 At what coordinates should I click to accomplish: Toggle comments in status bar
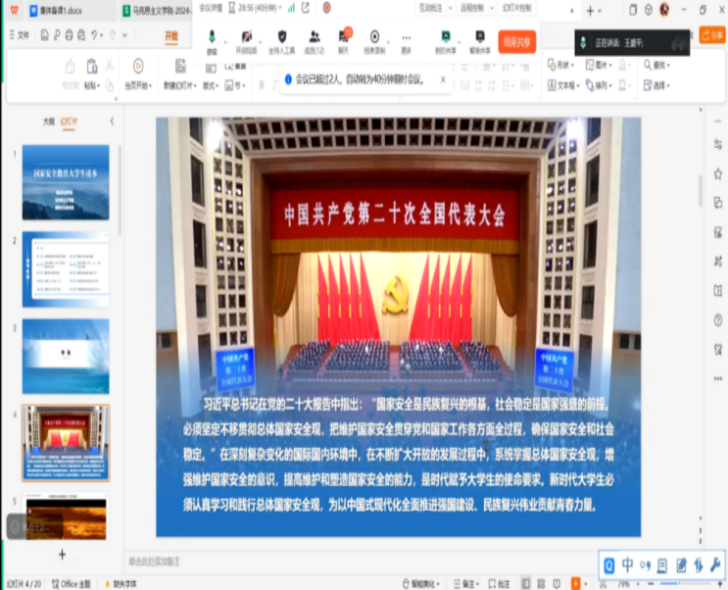(500, 584)
